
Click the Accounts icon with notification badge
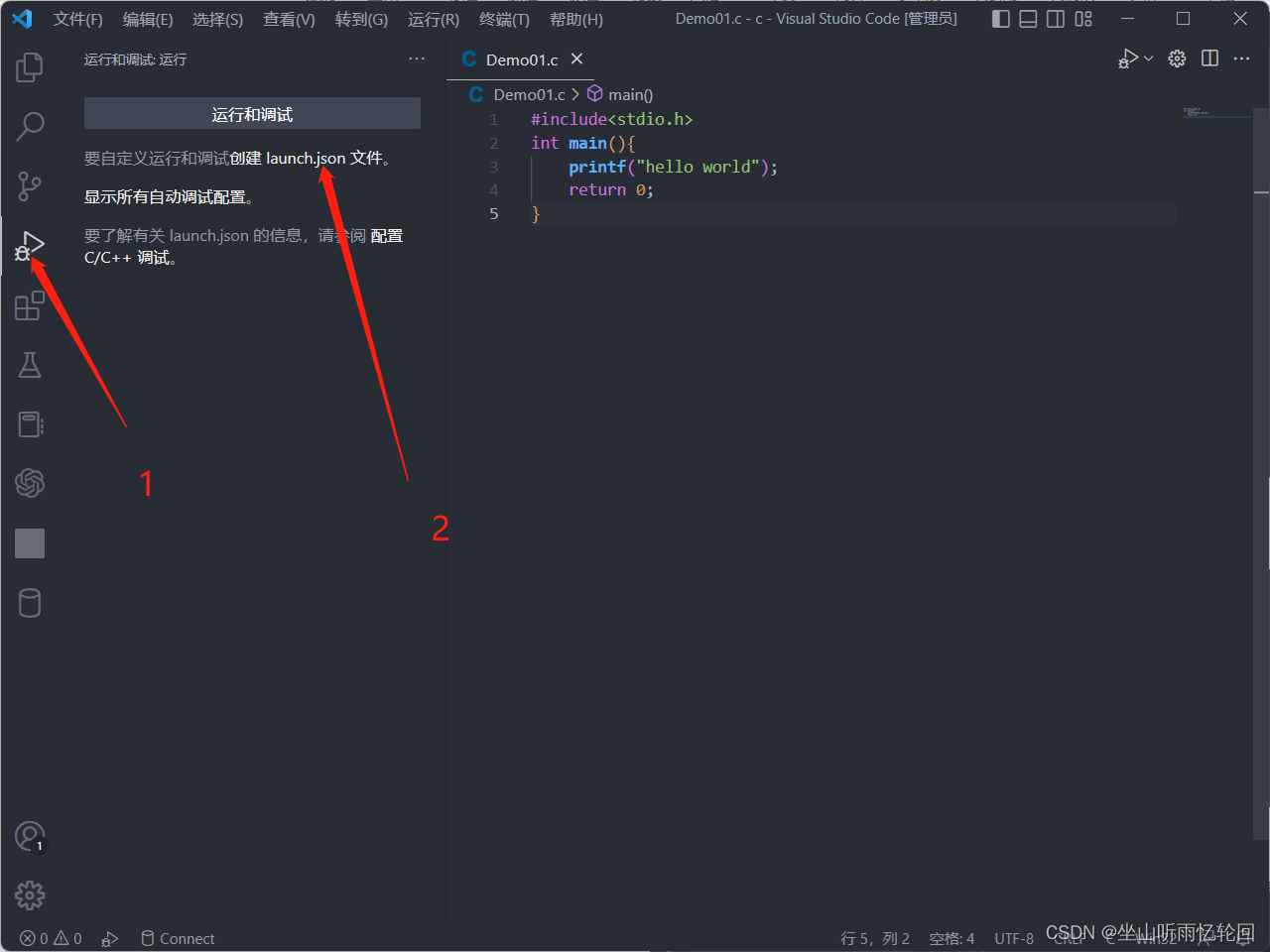(29, 836)
